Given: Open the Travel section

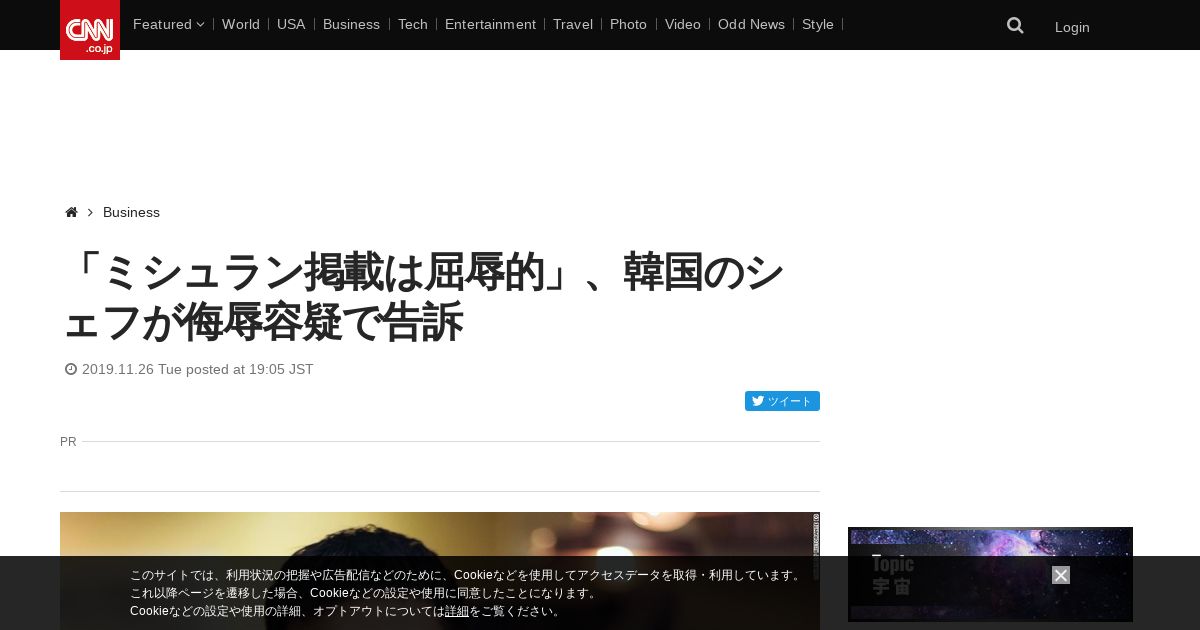Looking at the screenshot, I should click(573, 24).
